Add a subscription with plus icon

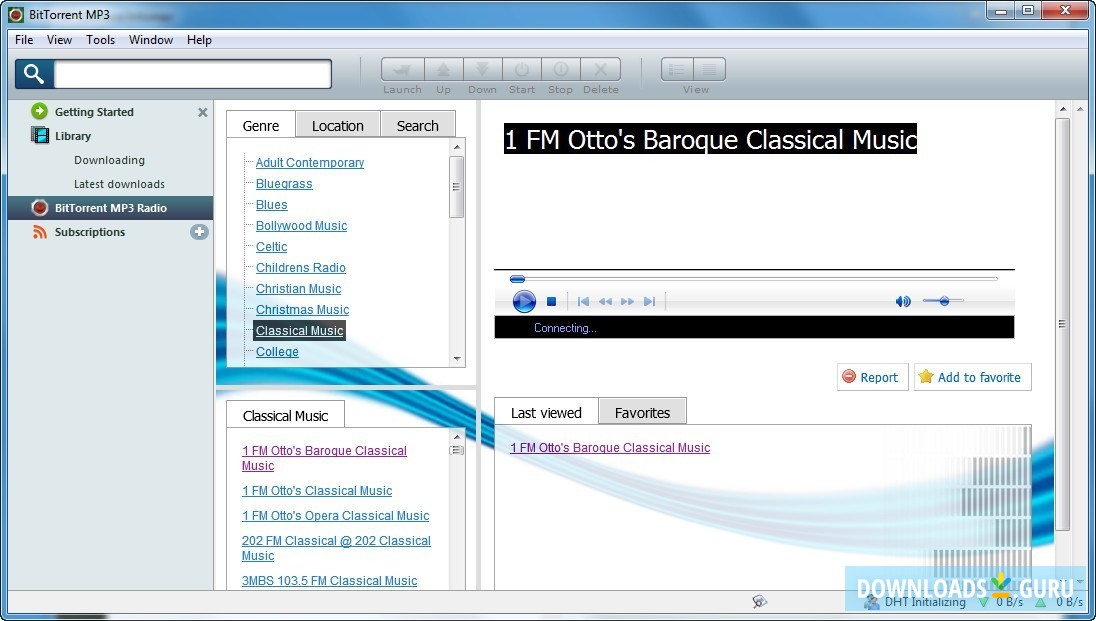click(199, 231)
